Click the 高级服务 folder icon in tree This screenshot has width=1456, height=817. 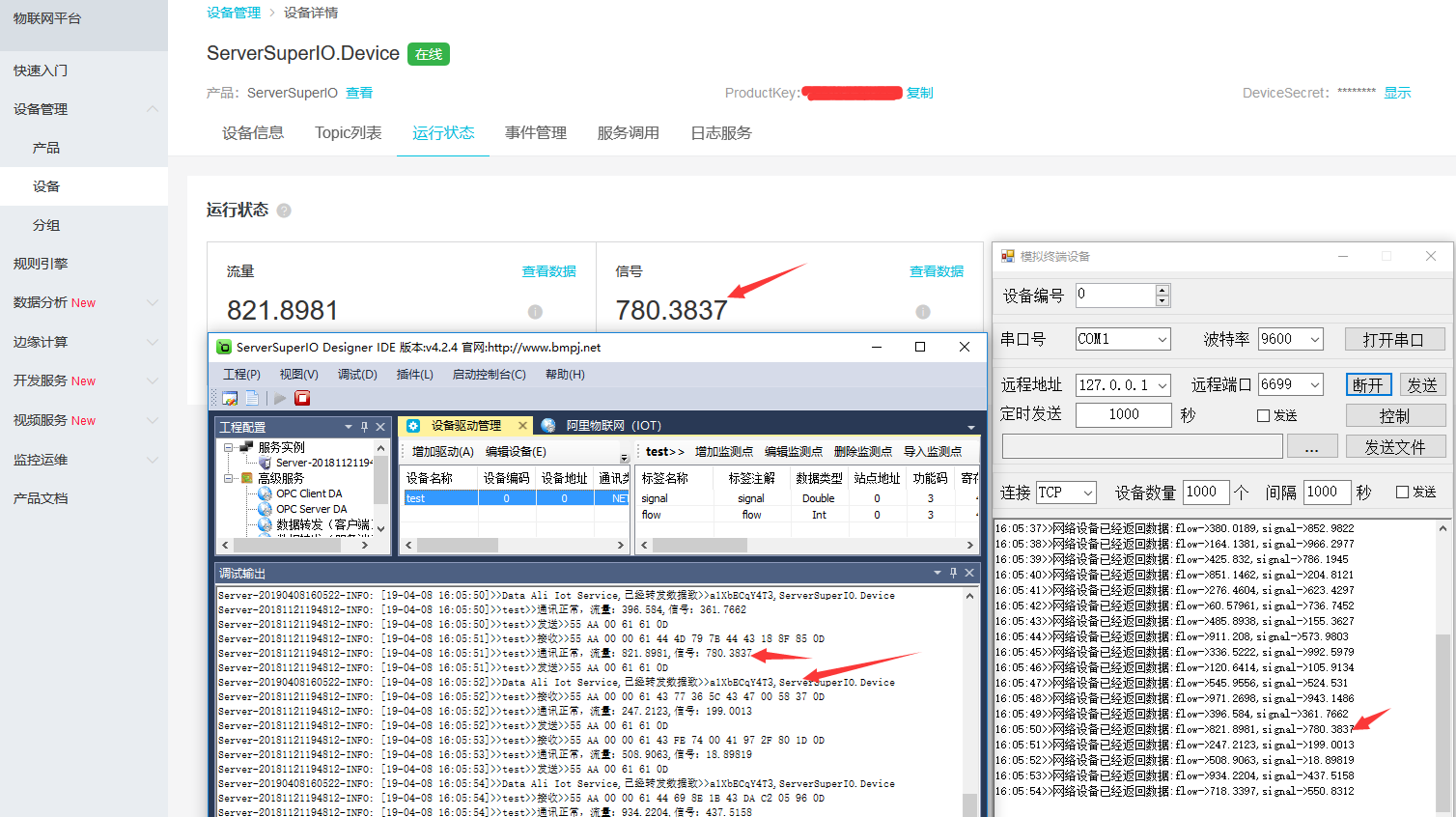click(247, 478)
